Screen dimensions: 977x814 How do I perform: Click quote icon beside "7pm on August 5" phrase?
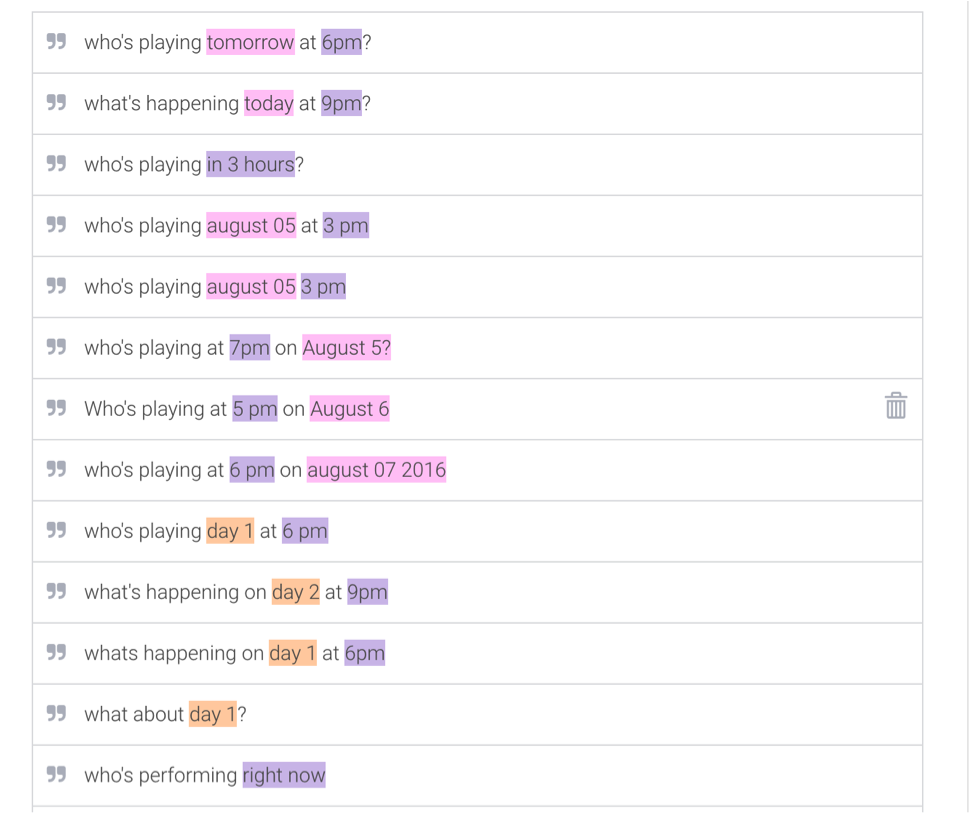click(57, 347)
